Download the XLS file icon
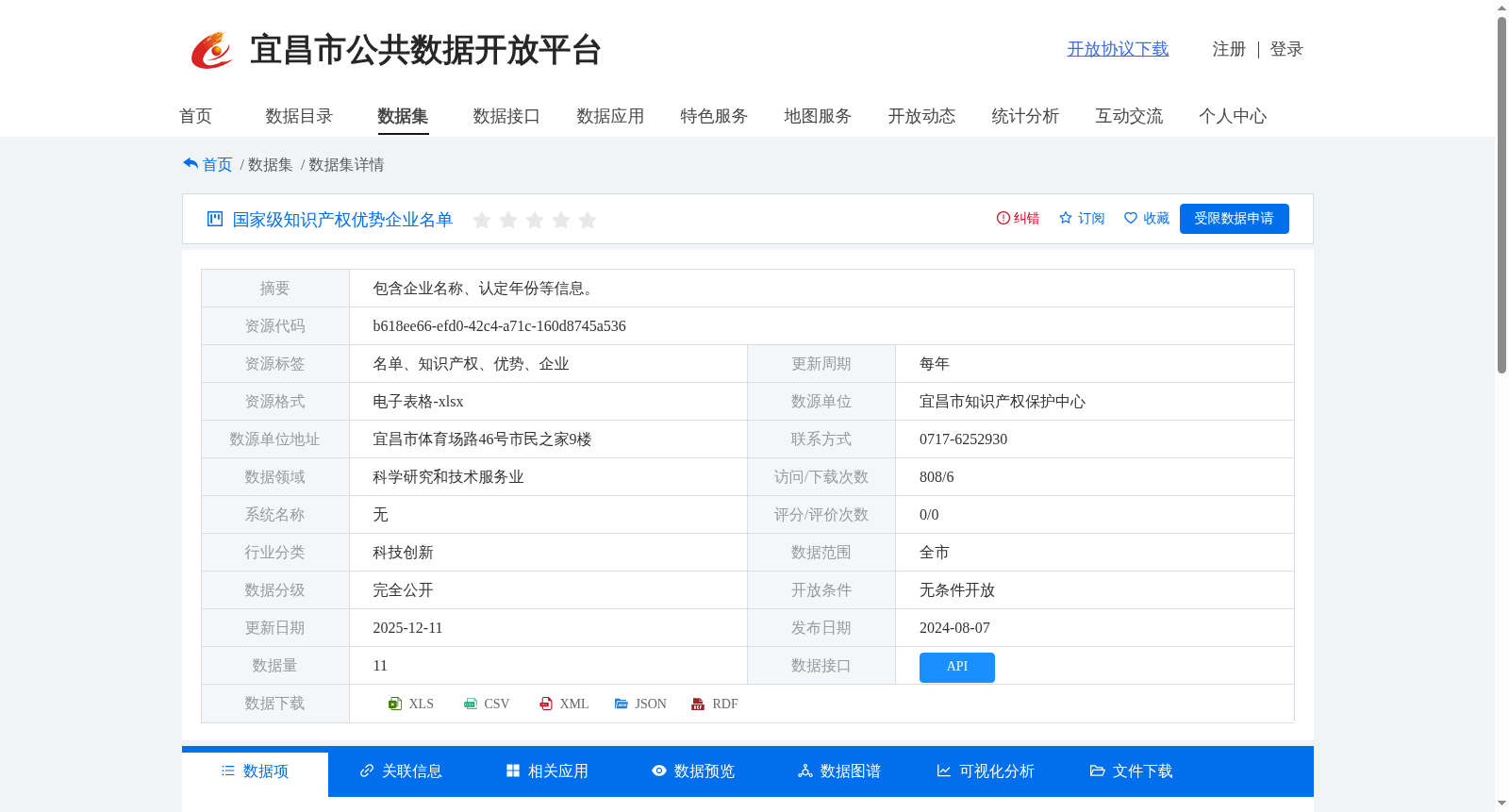This screenshot has height=812, width=1509. [395, 704]
